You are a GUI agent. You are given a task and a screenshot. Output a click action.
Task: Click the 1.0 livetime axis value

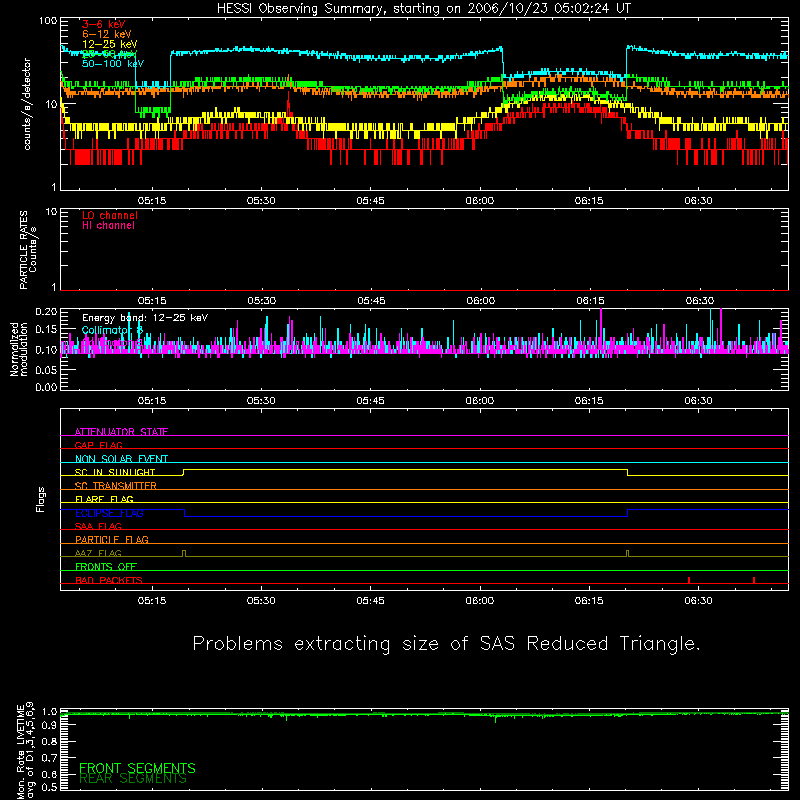(49, 711)
